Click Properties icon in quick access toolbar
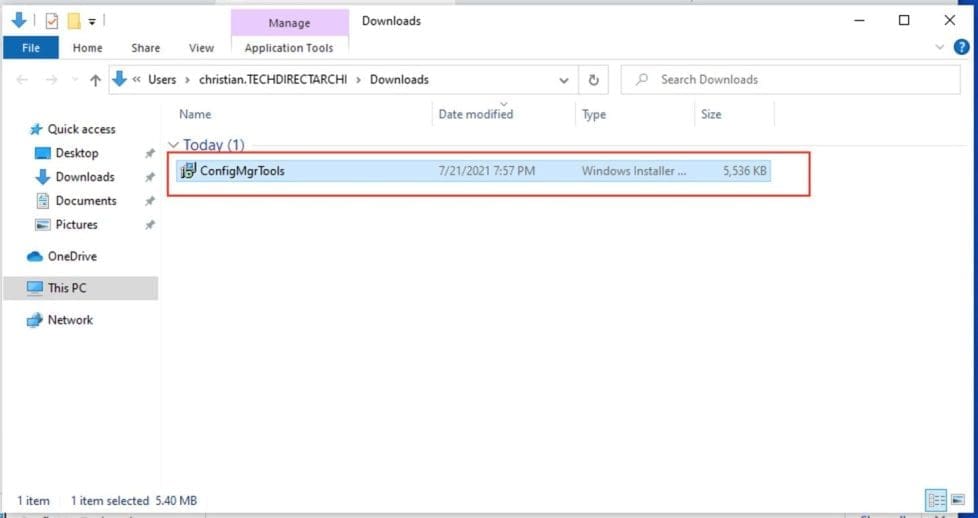978x518 pixels. point(51,20)
